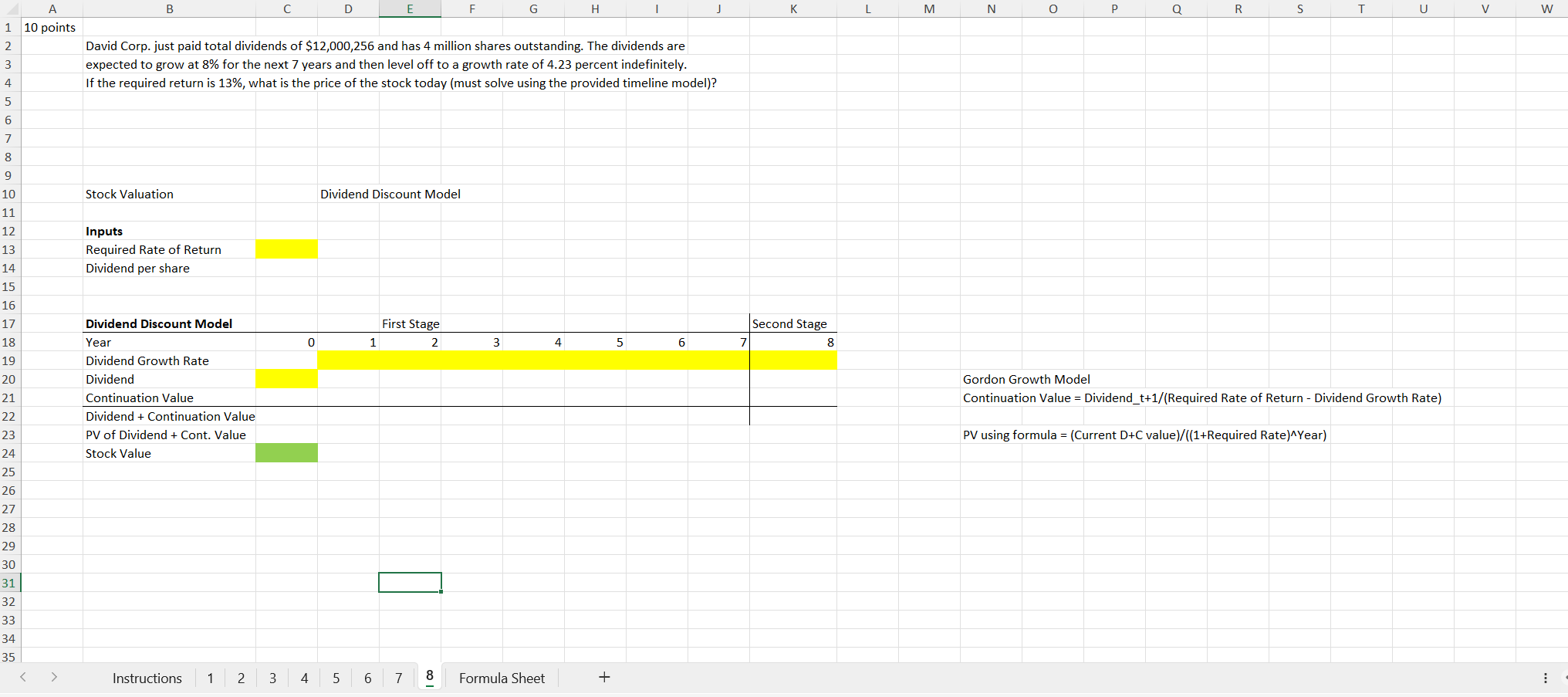Click the 'Continuation Value = Dividend_t+1' formula note

tap(1202, 398)
